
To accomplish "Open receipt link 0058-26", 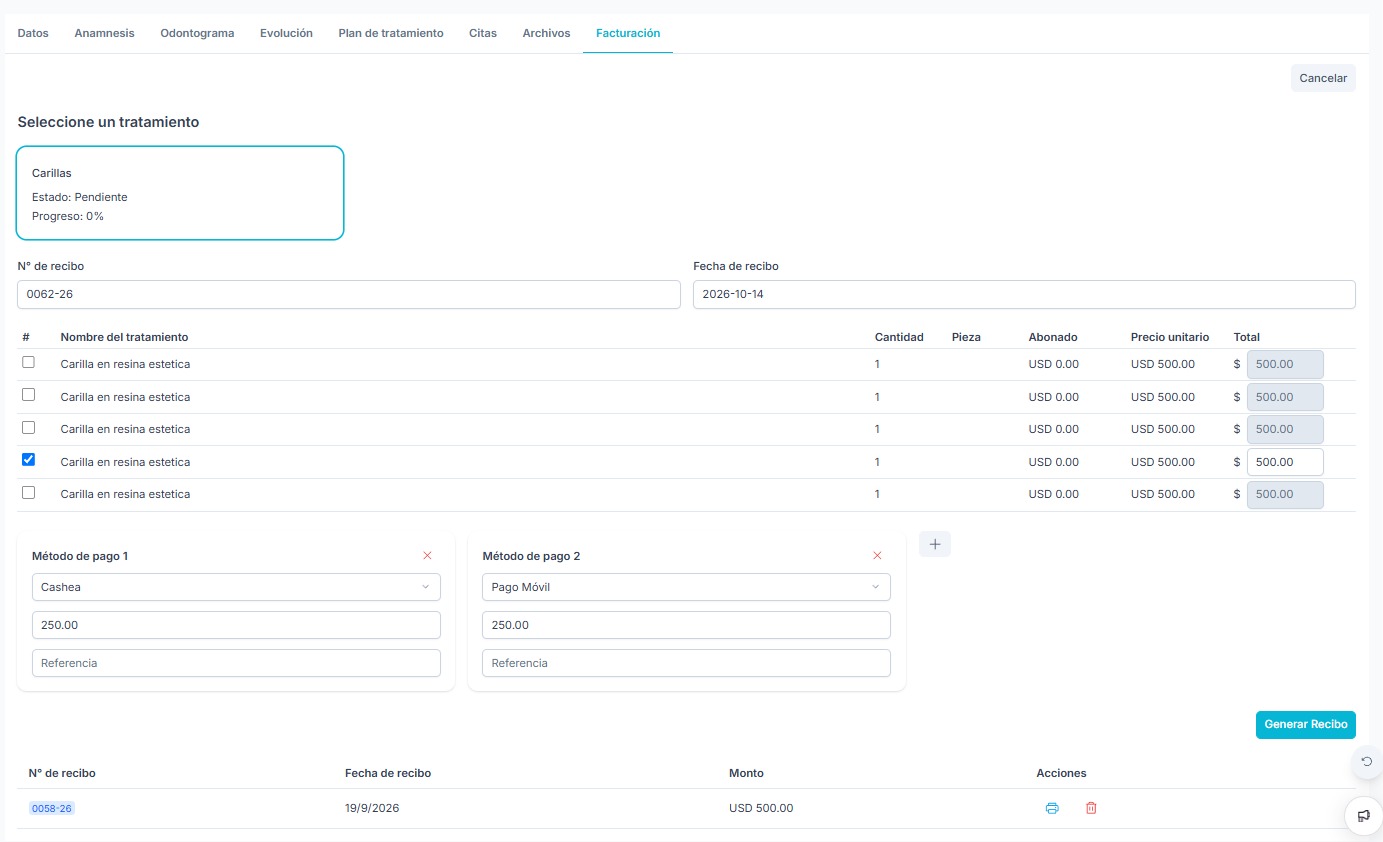I will pyautogui.click(x=52, y=808).
